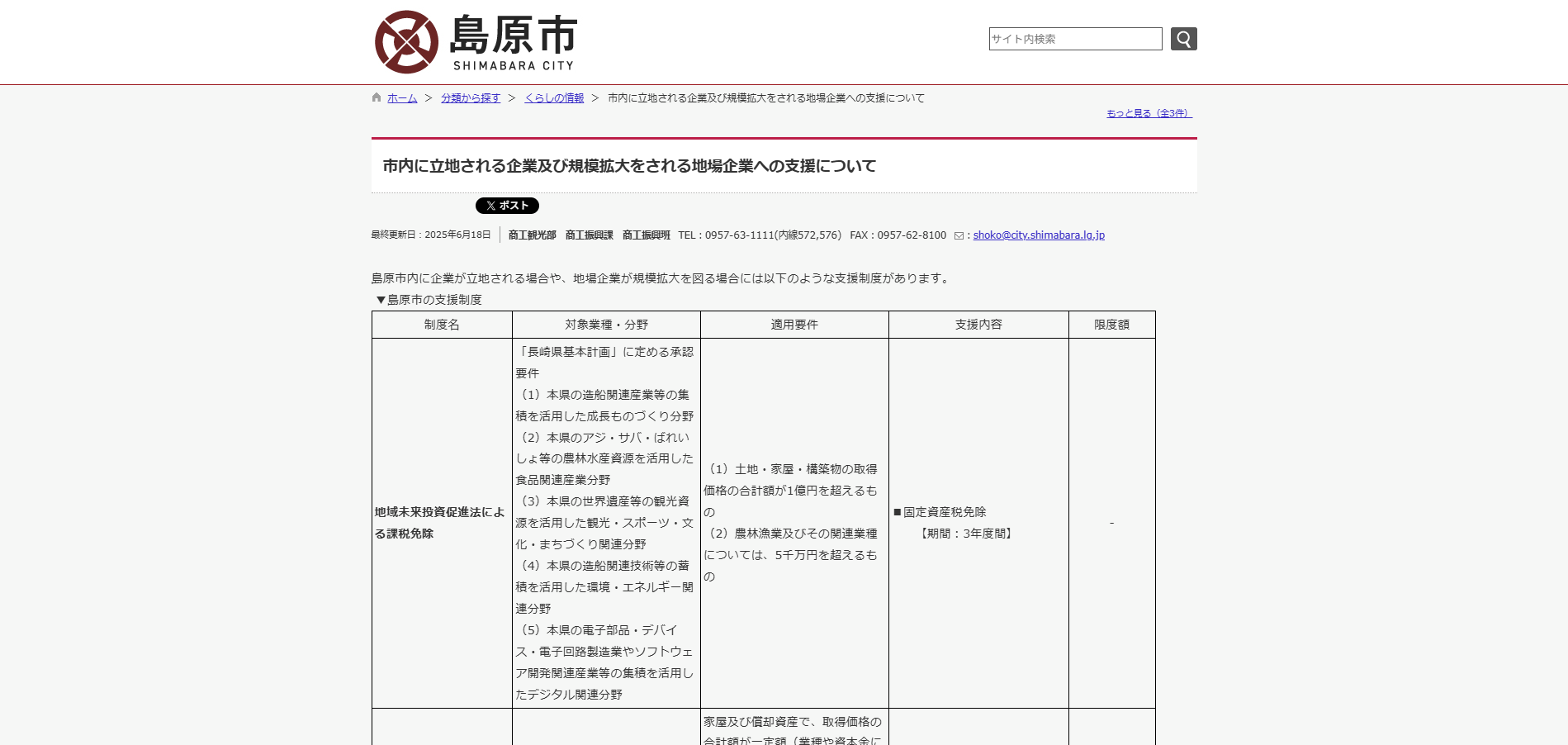Click the 商工振興班 team text

647,235
